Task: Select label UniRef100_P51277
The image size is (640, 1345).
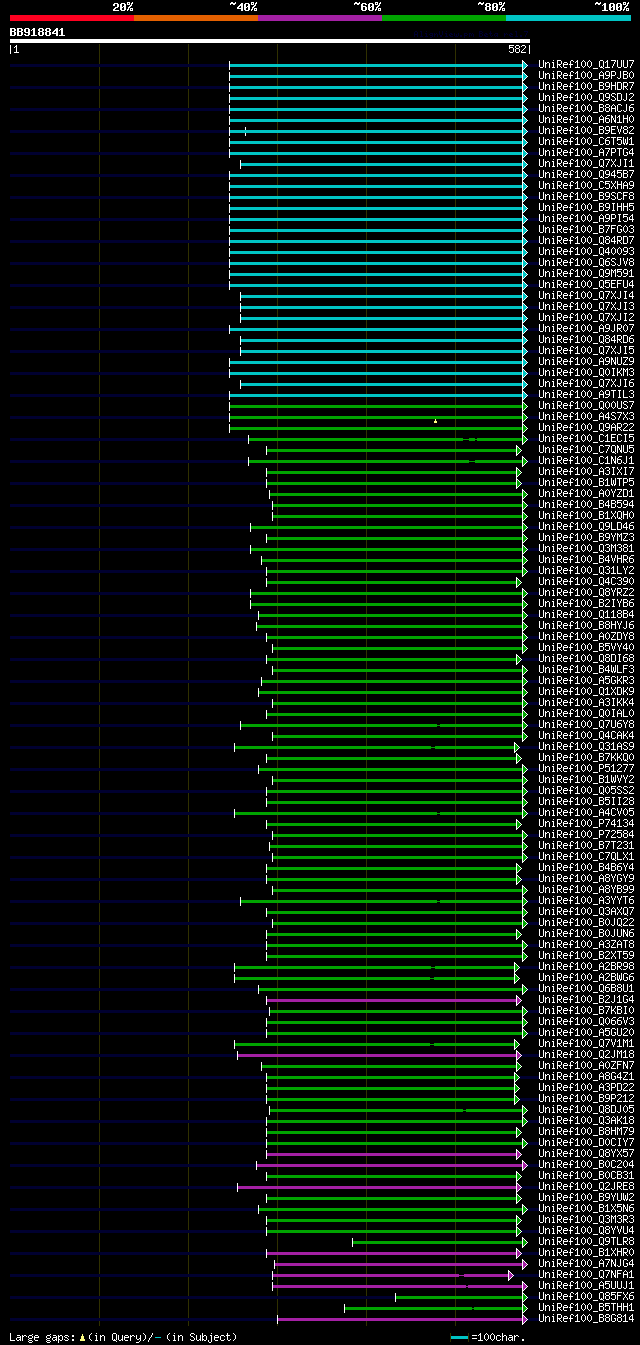Action: (x=586, y=768)
